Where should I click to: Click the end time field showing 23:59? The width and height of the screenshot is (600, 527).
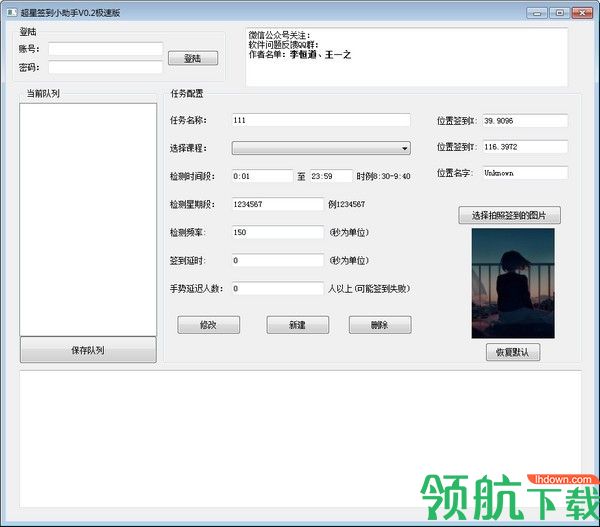(331, 176)
